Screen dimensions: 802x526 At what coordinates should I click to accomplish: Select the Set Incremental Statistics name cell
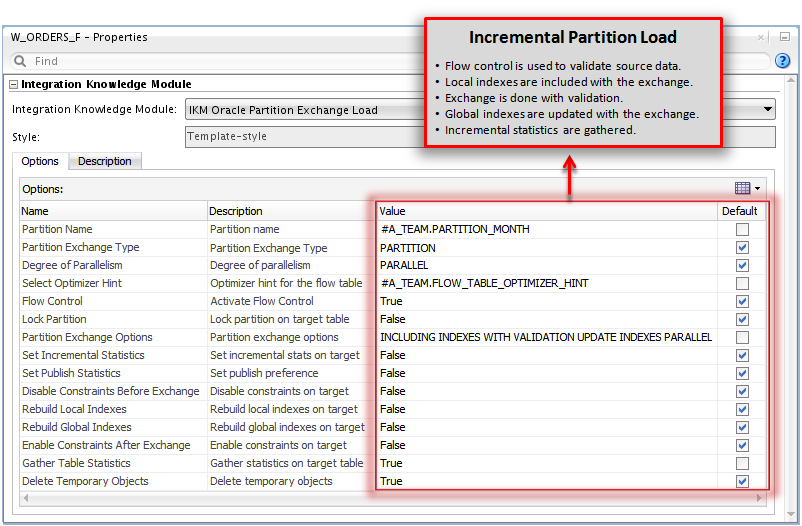[x=113, y=355]
